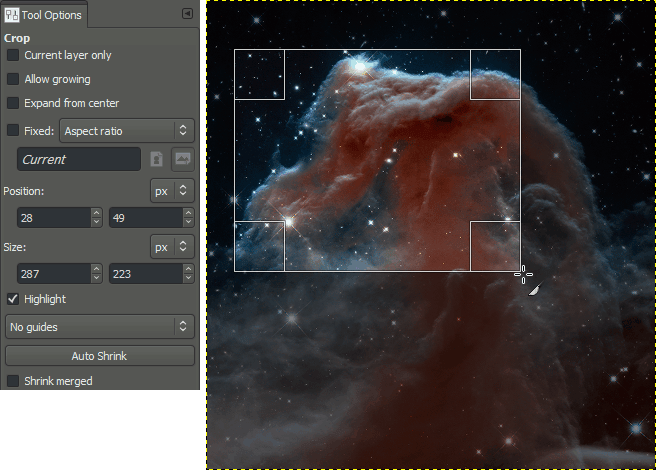Click the top-left crop corner handle
656x470 pixels.
tap(259, 75)
